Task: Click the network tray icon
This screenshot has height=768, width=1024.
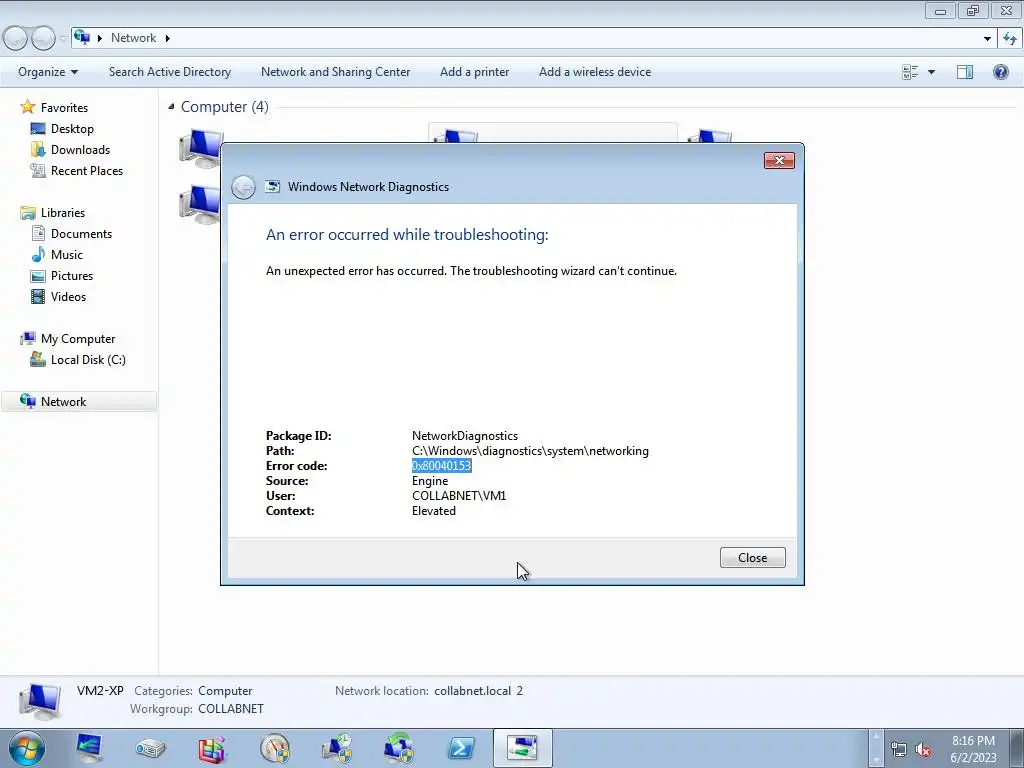Action: 899,749
